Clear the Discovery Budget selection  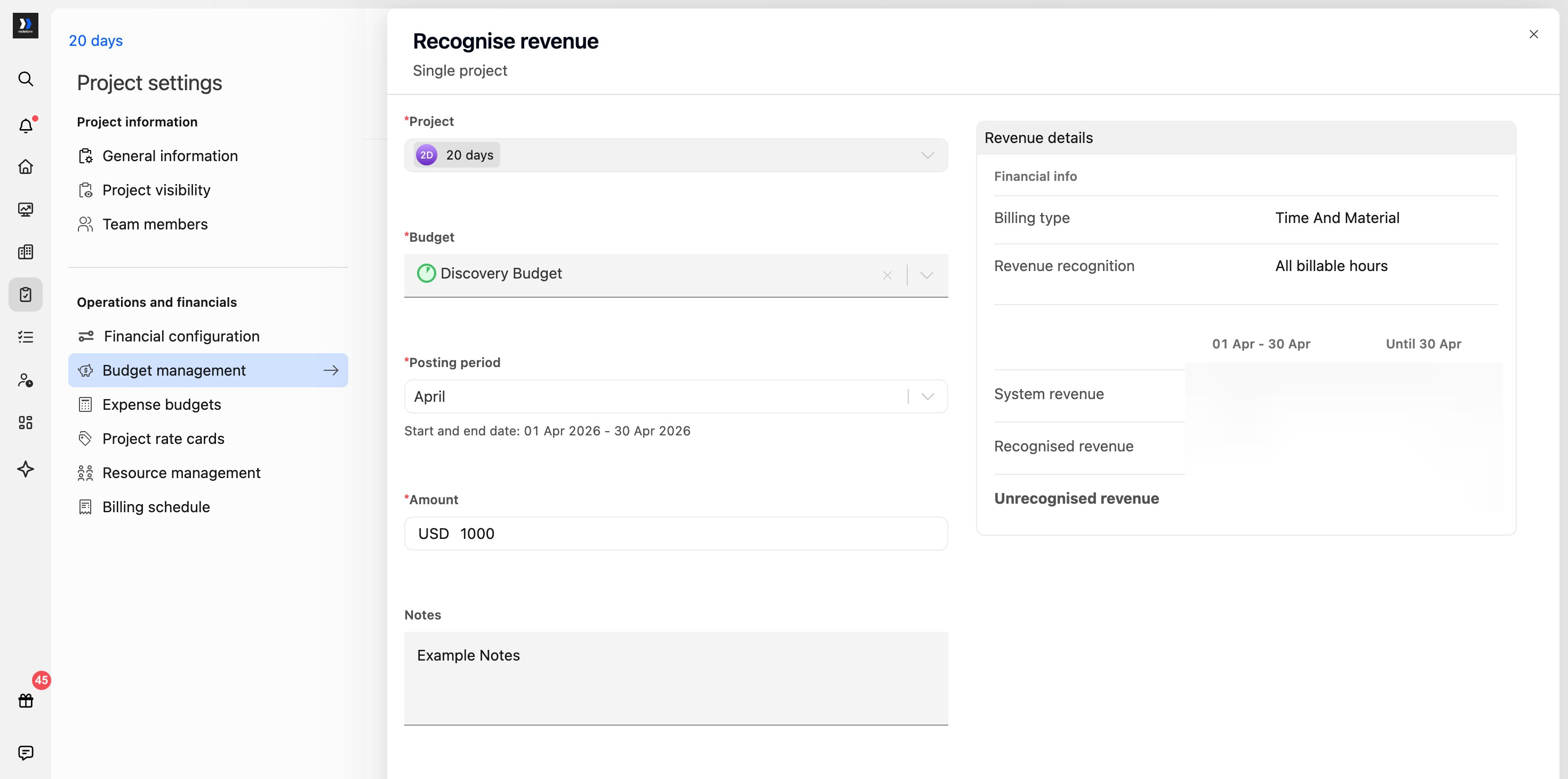887,275
